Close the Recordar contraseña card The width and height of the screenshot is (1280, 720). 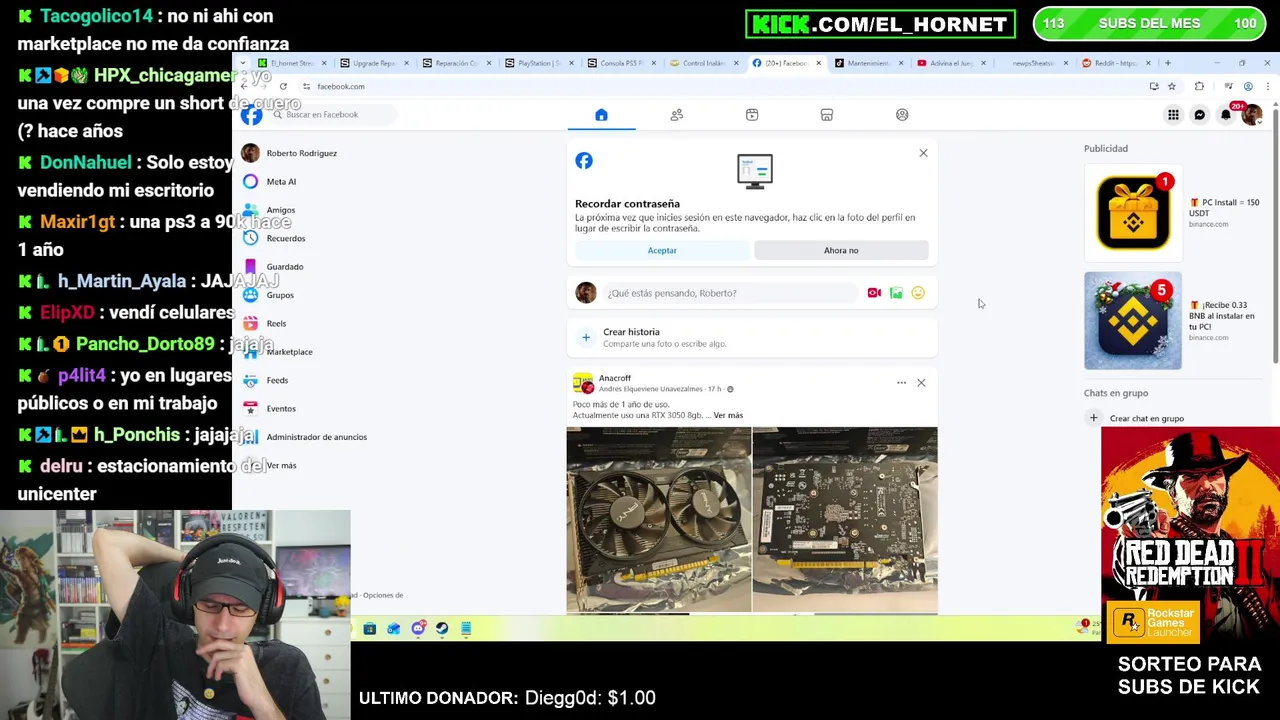click(x=923, y=153)
